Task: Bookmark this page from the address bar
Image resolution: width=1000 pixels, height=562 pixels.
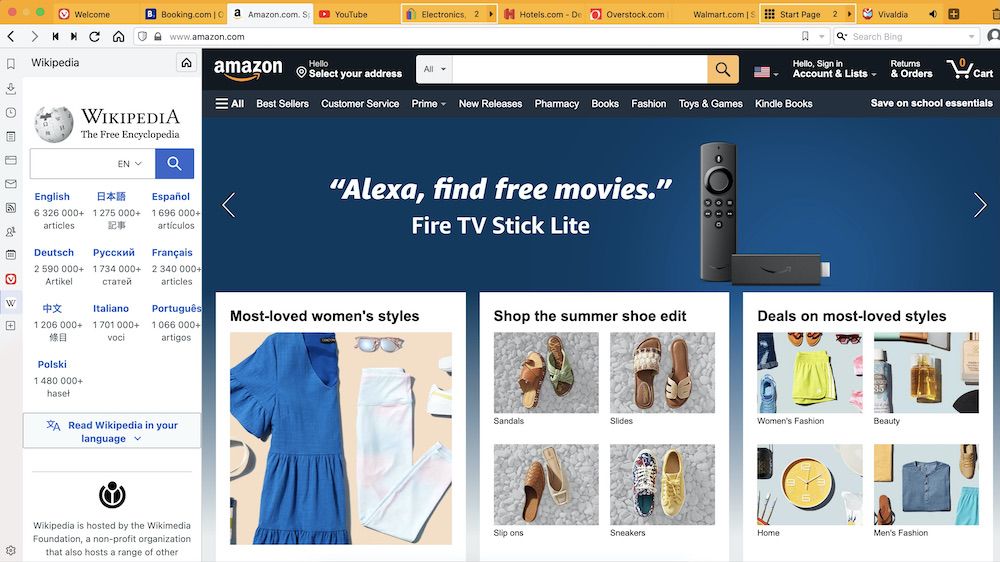Action: pyautogui.click(x=805, y=36)
